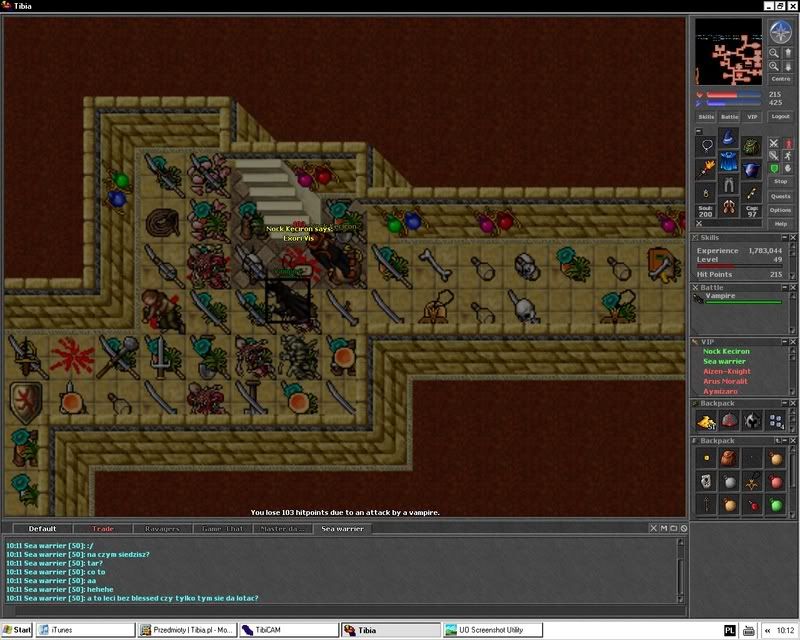Viewport: 800px width, 640px height.
Task: Click the minimap Centre button
Action: coord(781,79)
